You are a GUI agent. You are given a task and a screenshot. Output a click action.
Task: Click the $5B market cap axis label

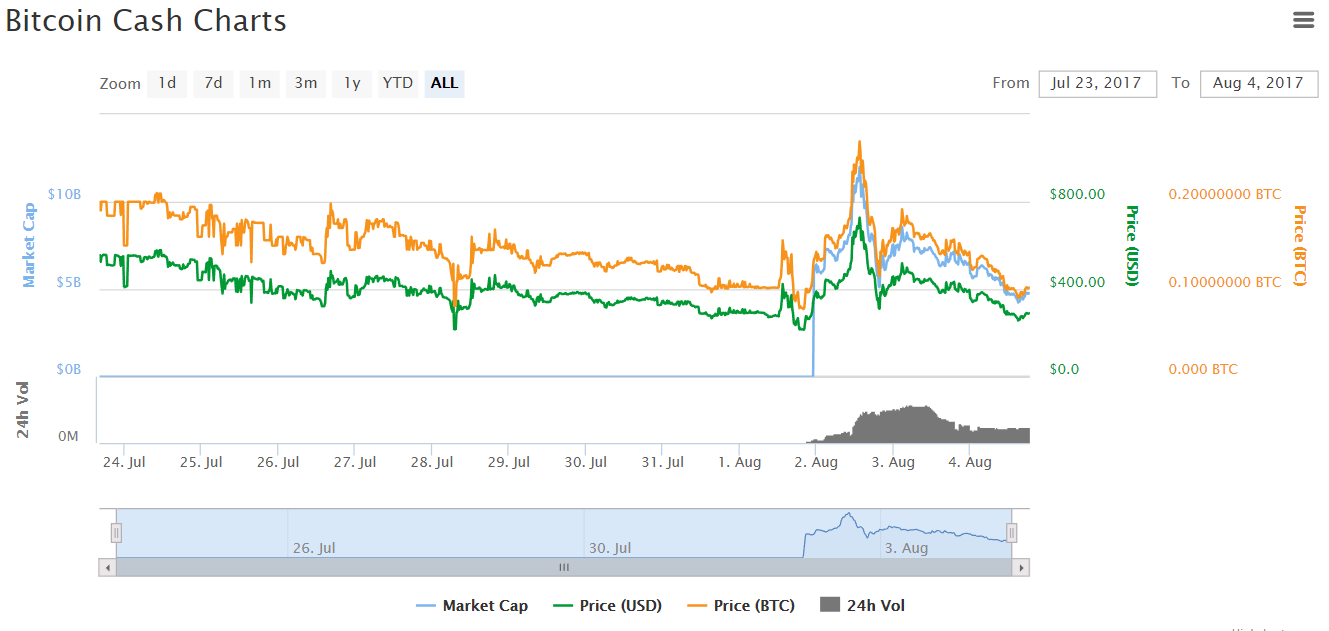(68, 282)
